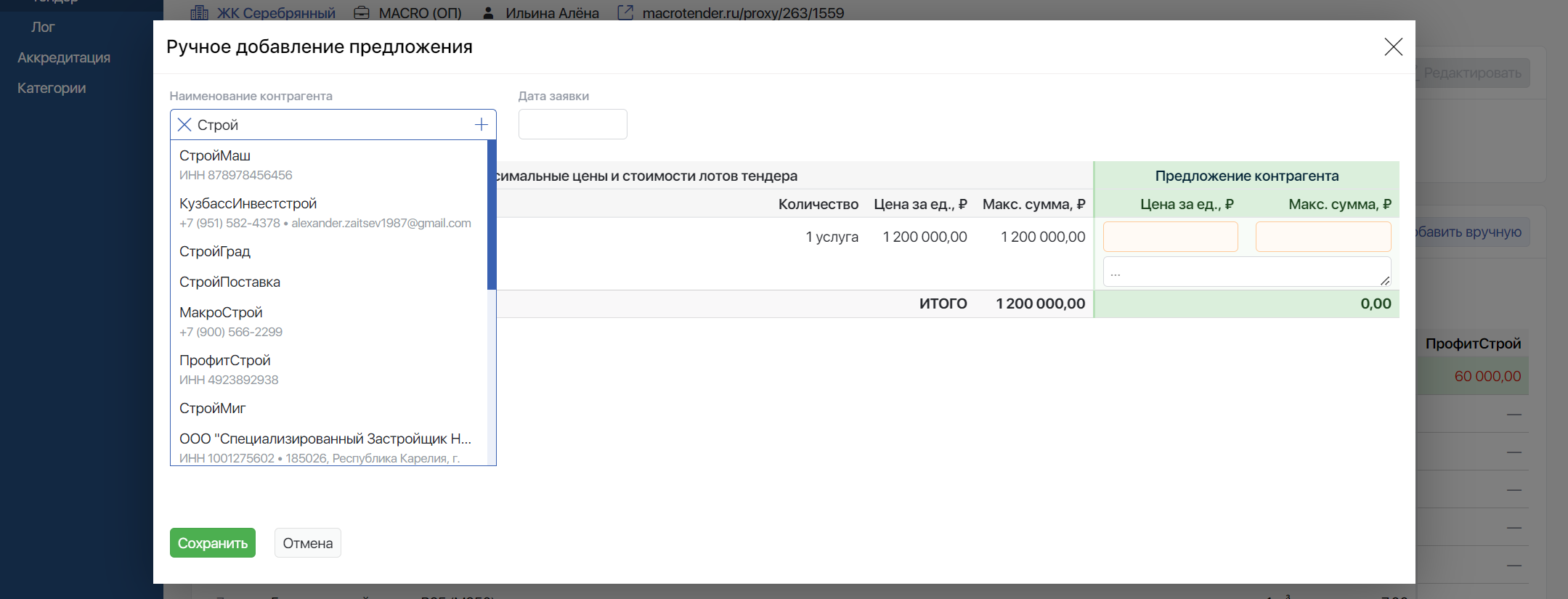Click the dropdown list scrollbar

click(492, 215)
